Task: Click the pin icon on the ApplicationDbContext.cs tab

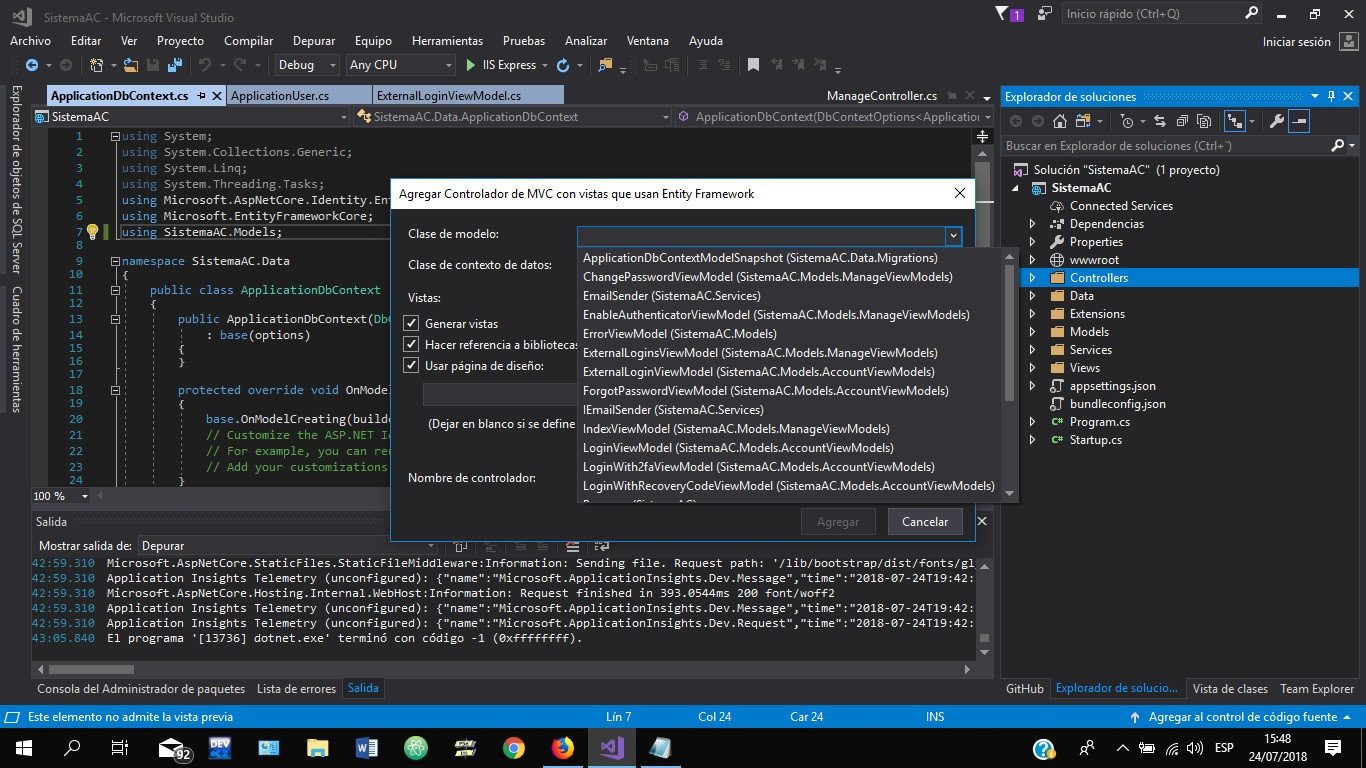Action: (x=201, y=96)
